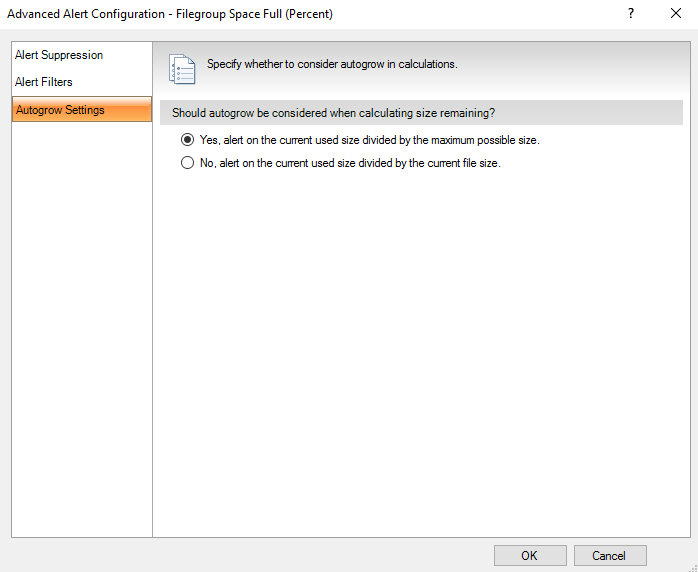Image resolution: width=698 pixels, height=572 pixels.
Task: Click the "Should autogrow be considered" section heading
Action: 333,113
